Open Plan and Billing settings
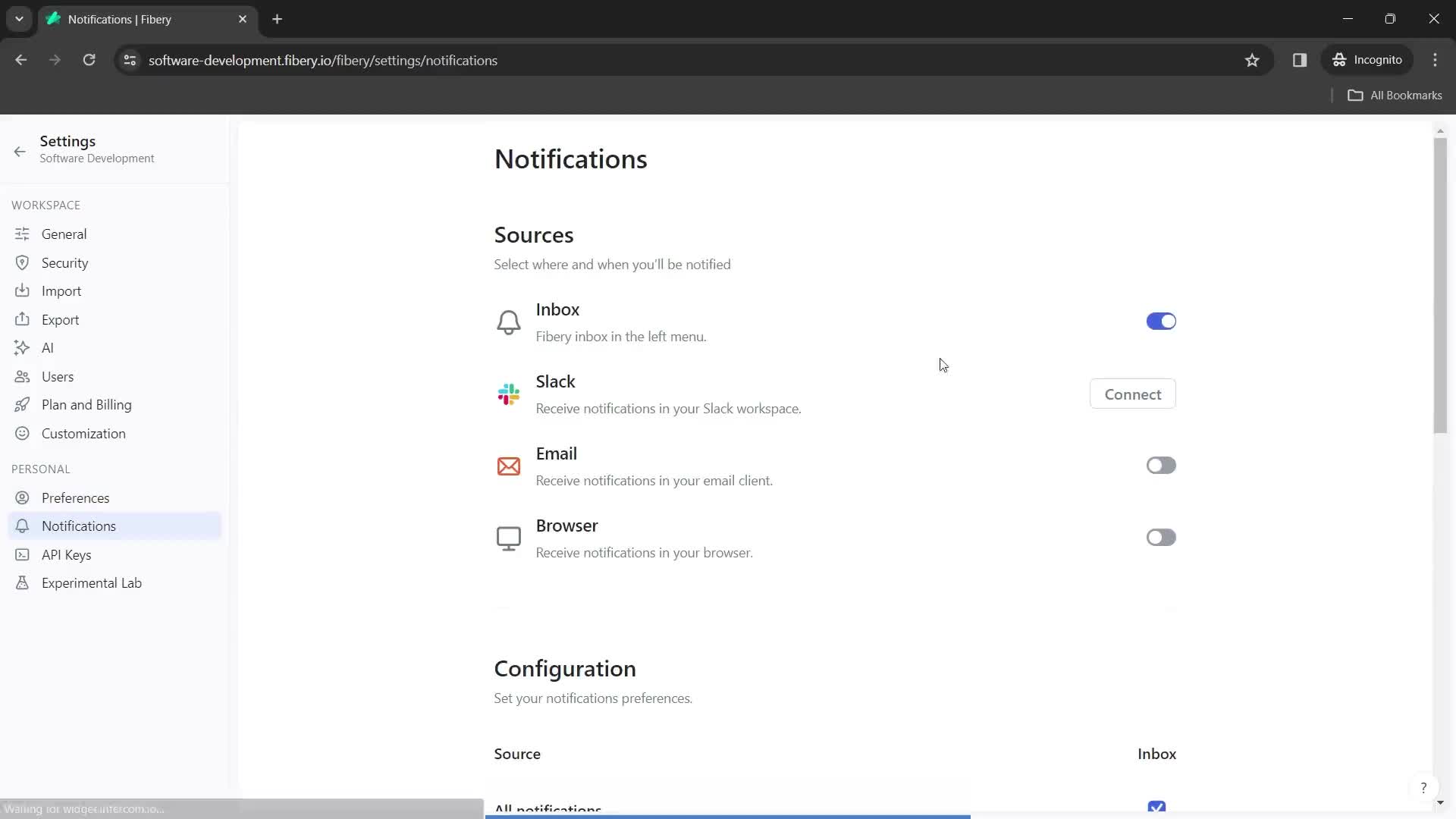The height and width of the screenshot is (819, 1456). [86, 404]
